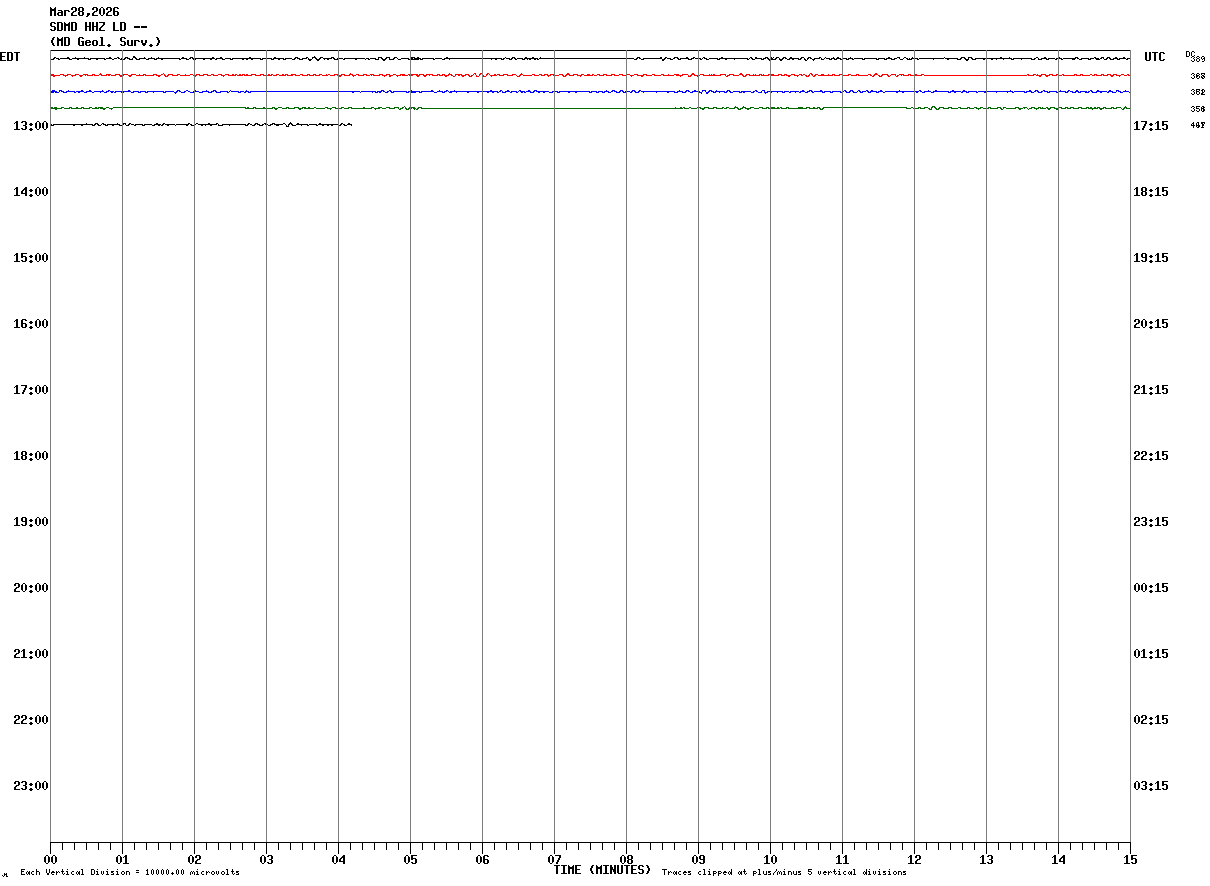This screenshot has width=1210, height=886.
Task: Click minute "13" on the bottom time axis
Action: (986, 859)
